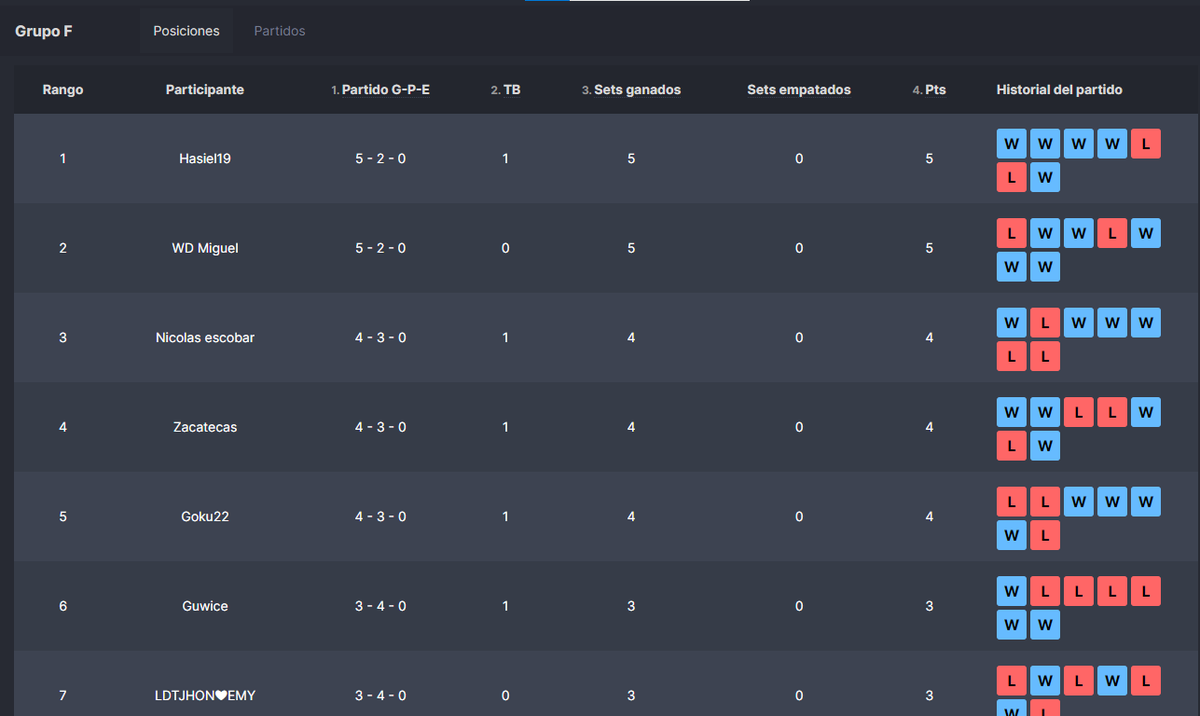Open participant Zacatecas
The image size is (1200, 716).
point(205,427)
